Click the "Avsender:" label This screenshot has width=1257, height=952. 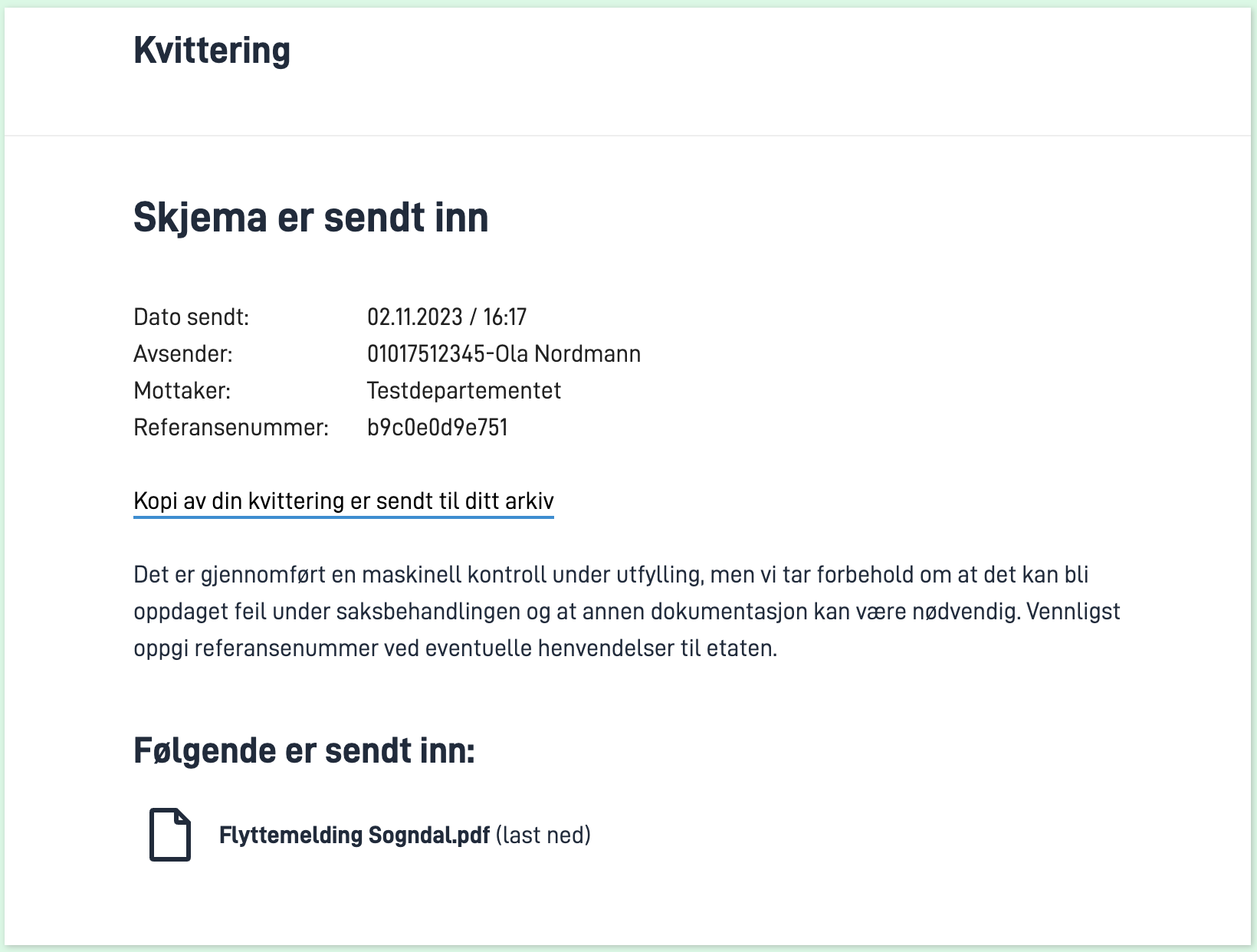click(x=182, y=354)
